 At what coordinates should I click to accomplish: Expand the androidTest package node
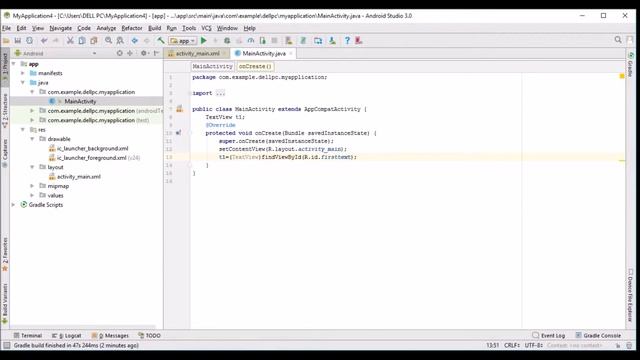(x=32, y=111)
